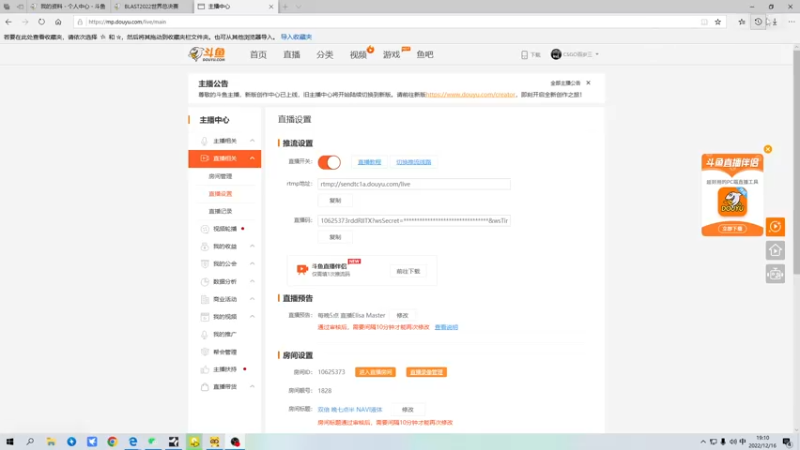Screen dimensions: 800x450
Task: Expand the 我的公会 section chevron
Action: tap(252, 264)
